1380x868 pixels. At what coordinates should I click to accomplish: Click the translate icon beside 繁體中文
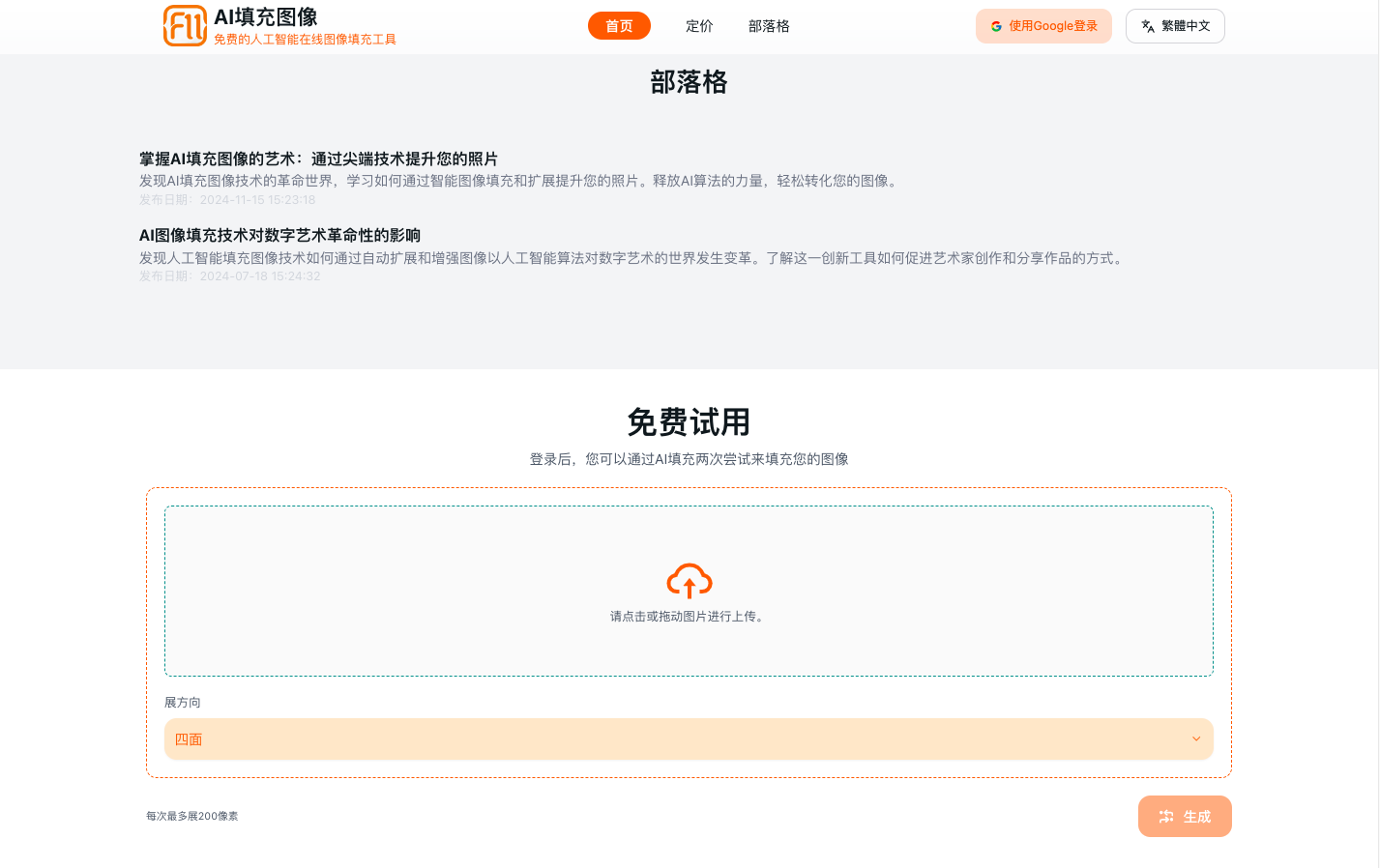coord(1147,26)
